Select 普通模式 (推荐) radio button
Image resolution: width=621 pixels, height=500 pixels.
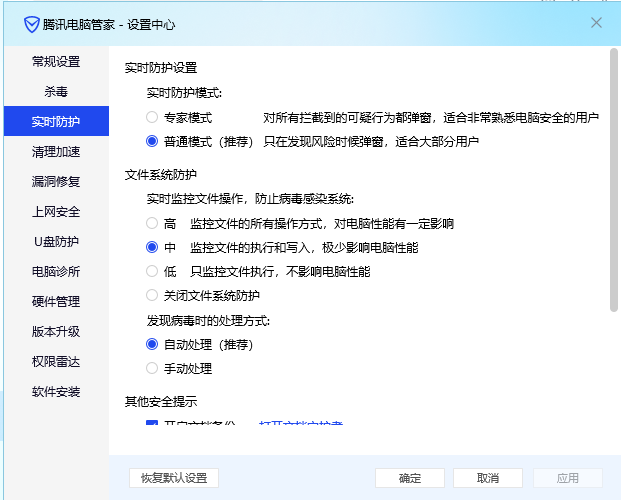[152, 141]
